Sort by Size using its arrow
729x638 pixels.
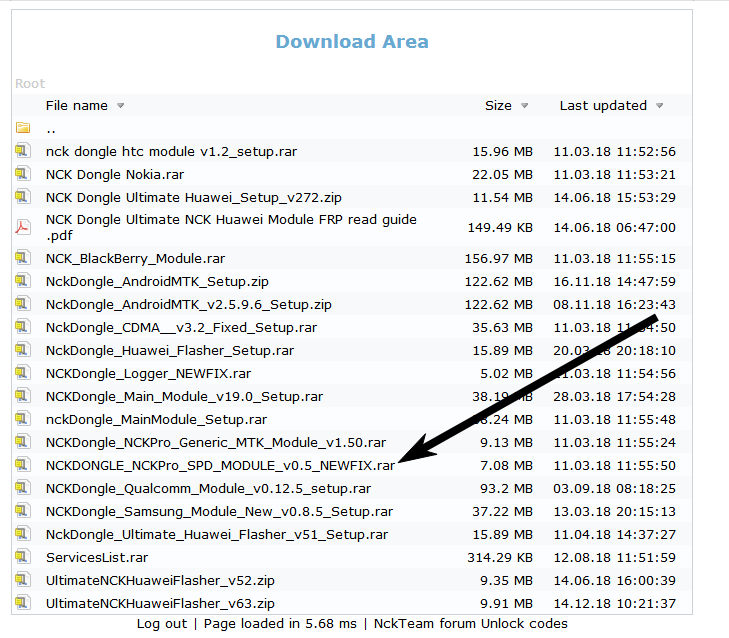pyautogui.click(x=524, y=106)
